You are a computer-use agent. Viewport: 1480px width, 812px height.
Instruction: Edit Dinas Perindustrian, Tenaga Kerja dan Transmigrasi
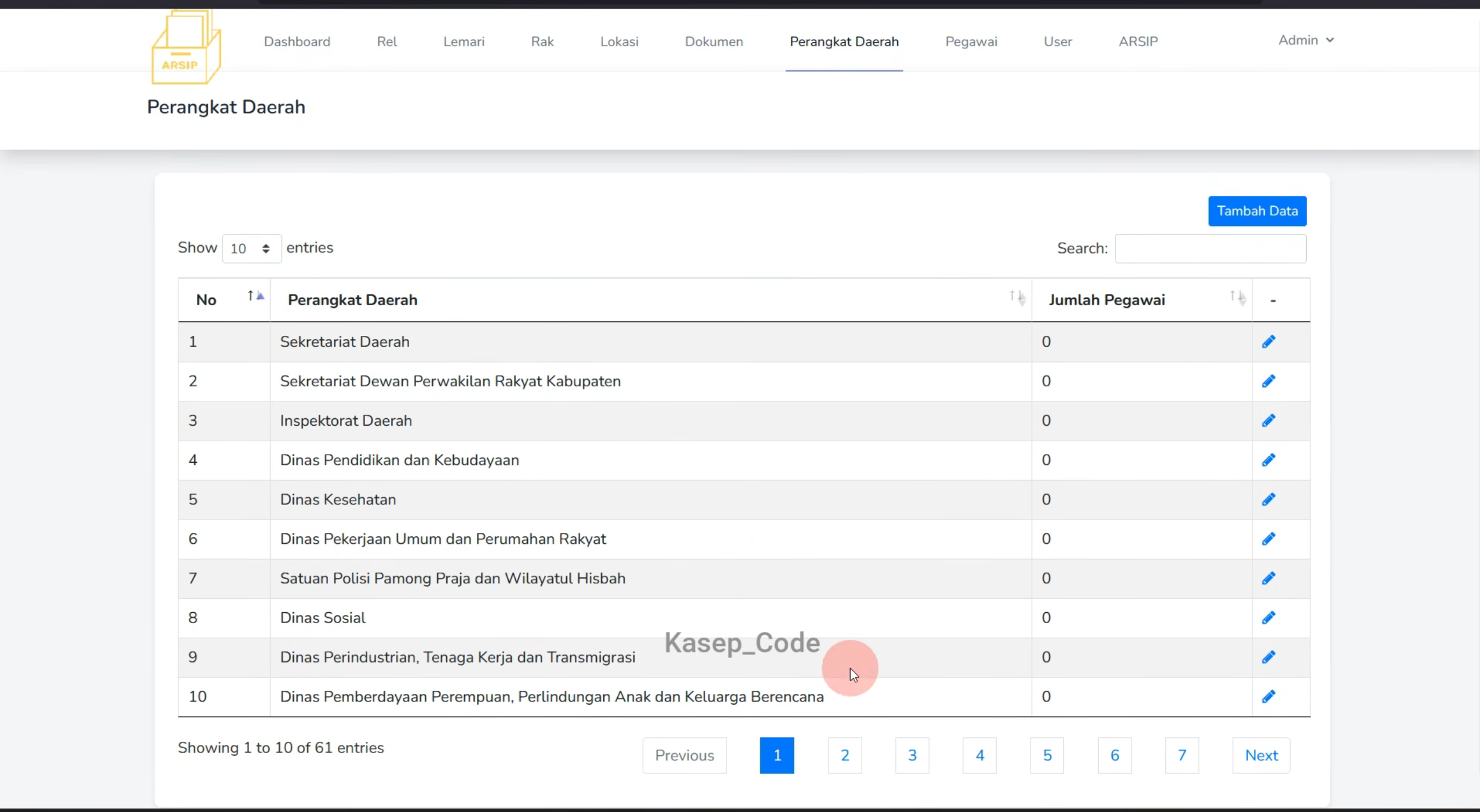pos(1268,657)
